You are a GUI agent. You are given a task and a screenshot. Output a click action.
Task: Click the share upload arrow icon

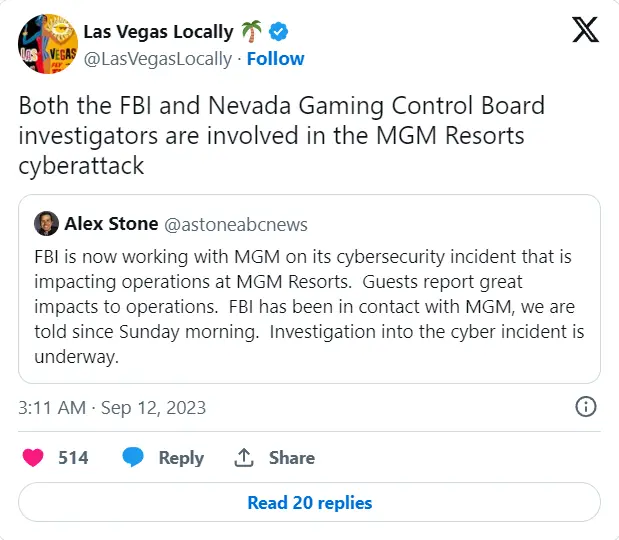coord(243,457)
